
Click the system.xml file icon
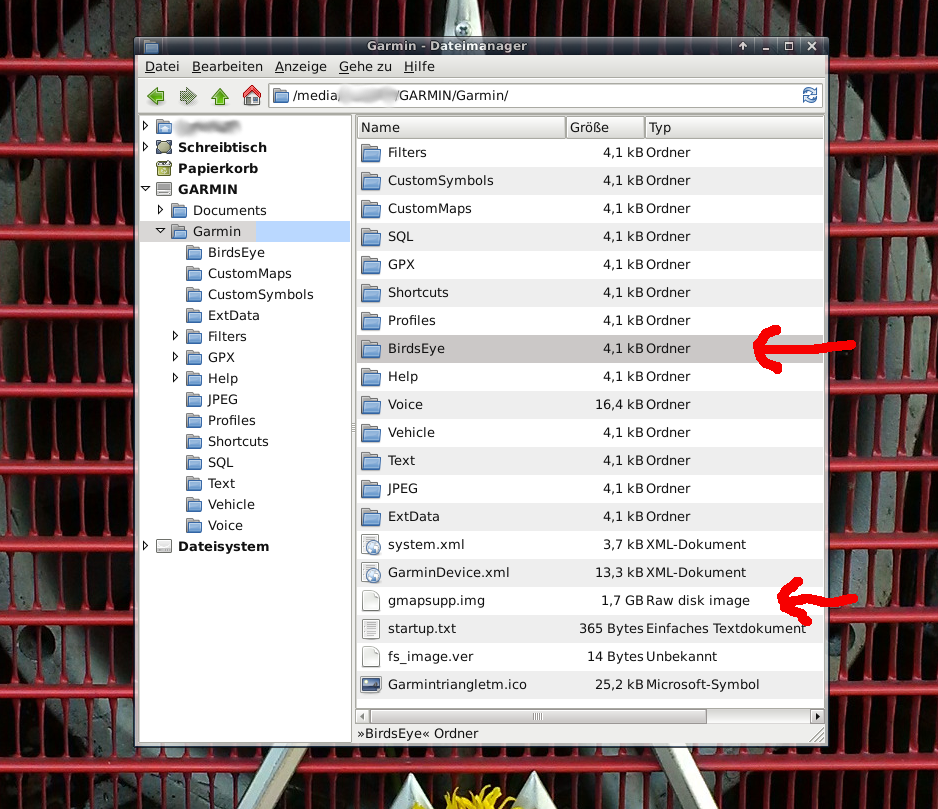click(x=371, y=545)
